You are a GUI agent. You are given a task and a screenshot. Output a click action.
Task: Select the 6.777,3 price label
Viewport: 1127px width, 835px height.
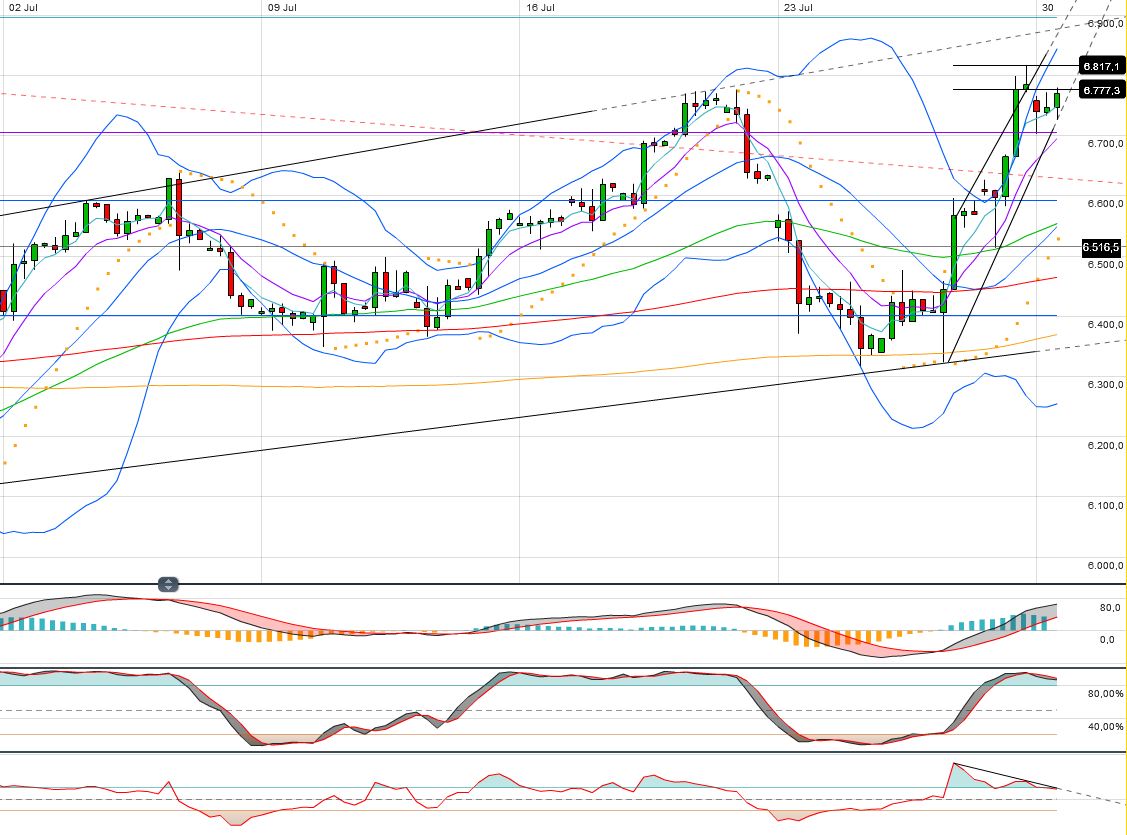[1102, 90]
